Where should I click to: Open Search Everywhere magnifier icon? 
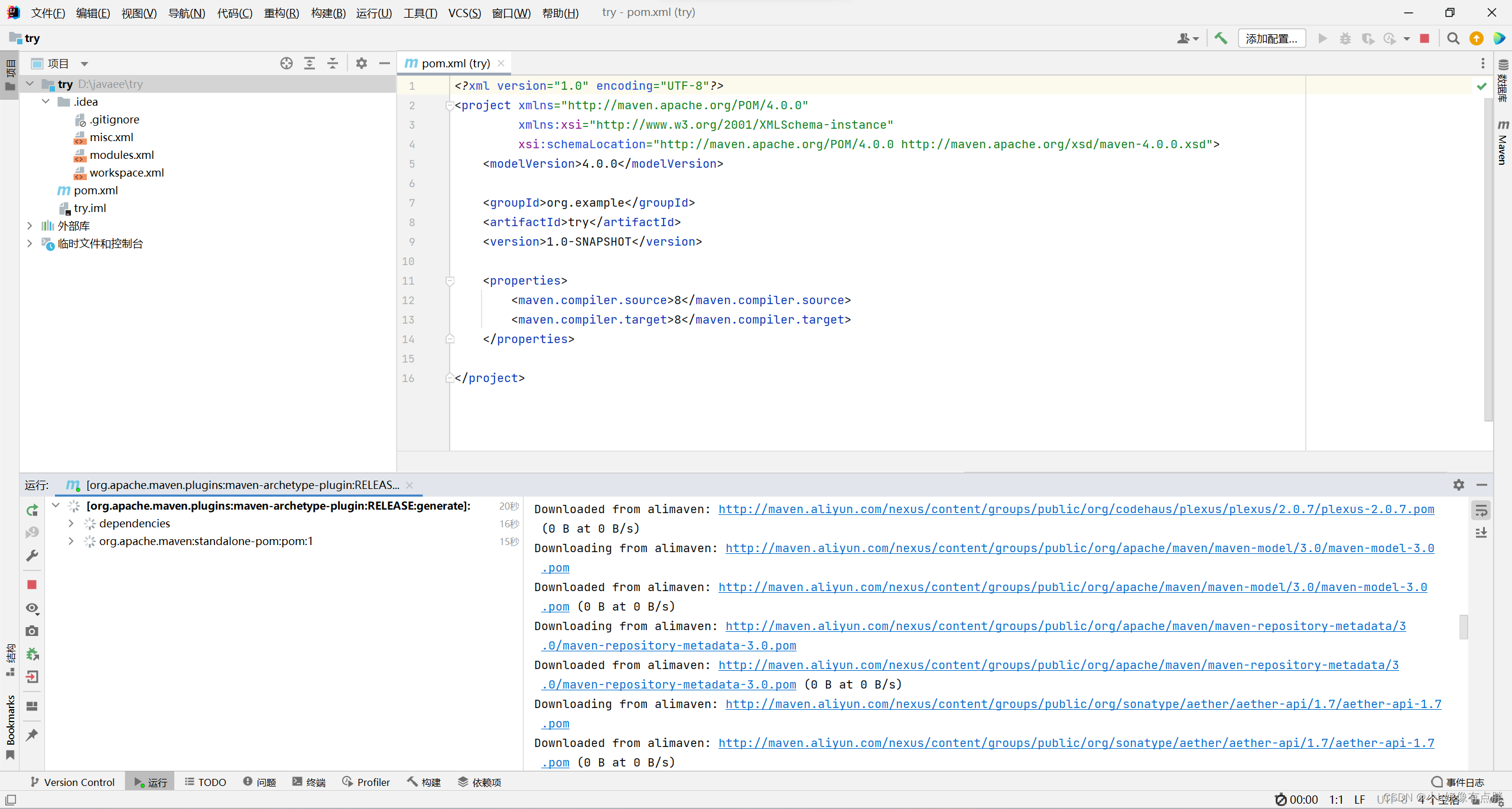coord(1454,38)
